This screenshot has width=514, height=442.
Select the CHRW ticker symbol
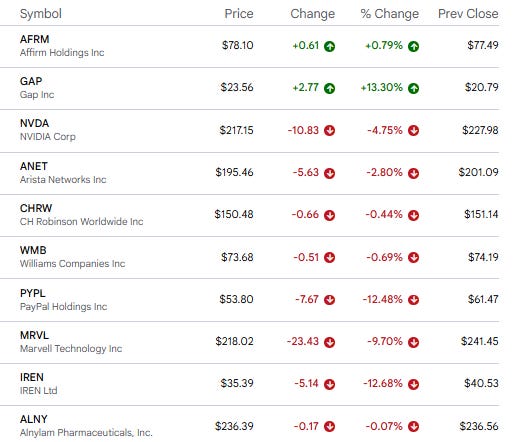[36, 208]
